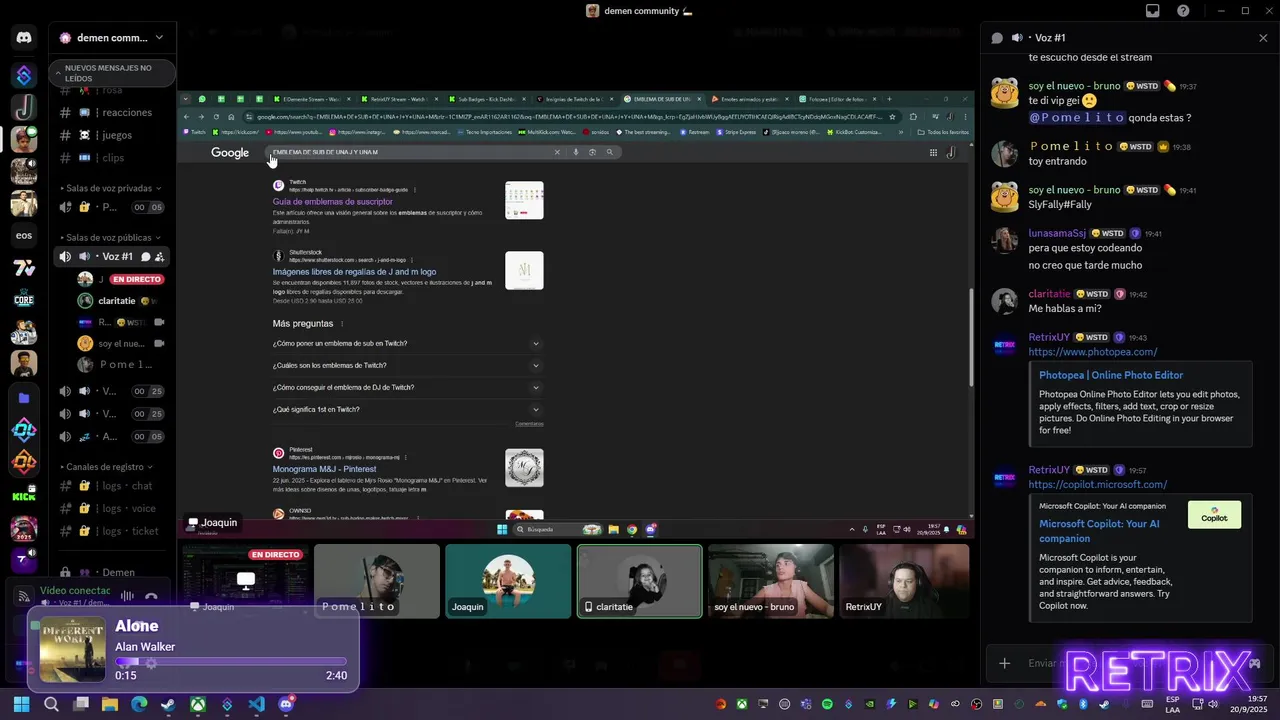
Task: Close the Voz #1 chat panel
Action: [x=1263, y=38]
